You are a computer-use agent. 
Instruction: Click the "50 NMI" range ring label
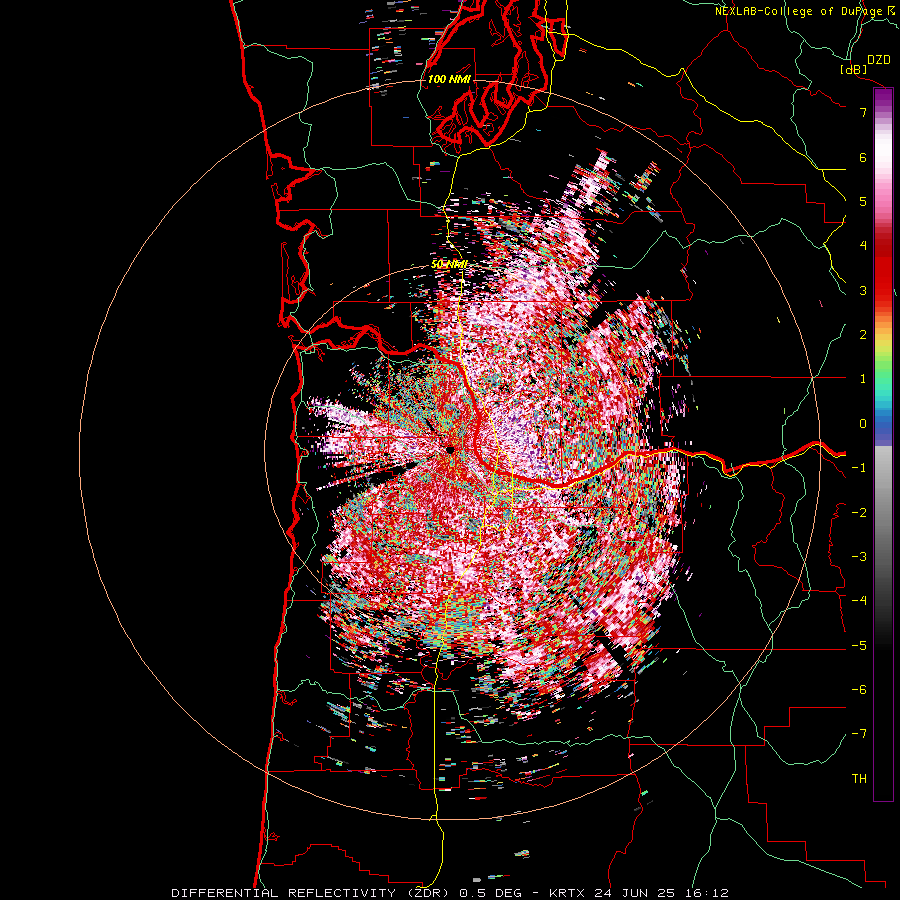point(449,265)
